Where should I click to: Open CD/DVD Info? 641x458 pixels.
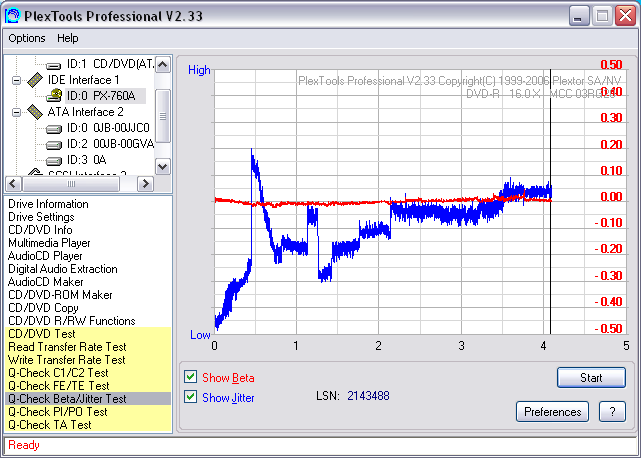(x=40, y=230)
